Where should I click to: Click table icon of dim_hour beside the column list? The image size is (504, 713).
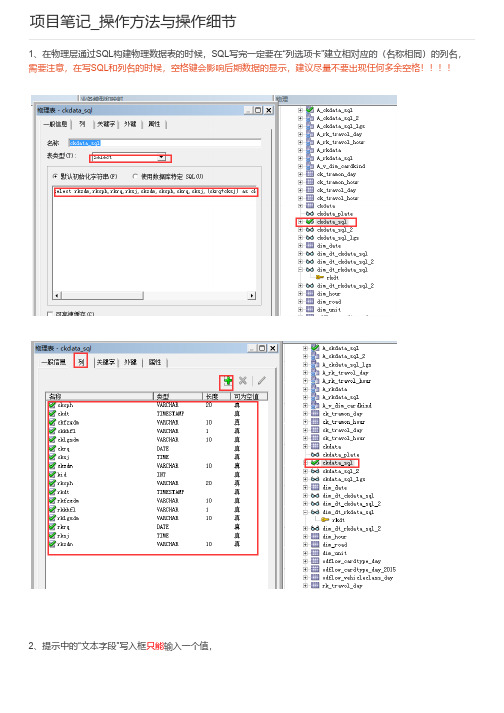coord(315,537)
